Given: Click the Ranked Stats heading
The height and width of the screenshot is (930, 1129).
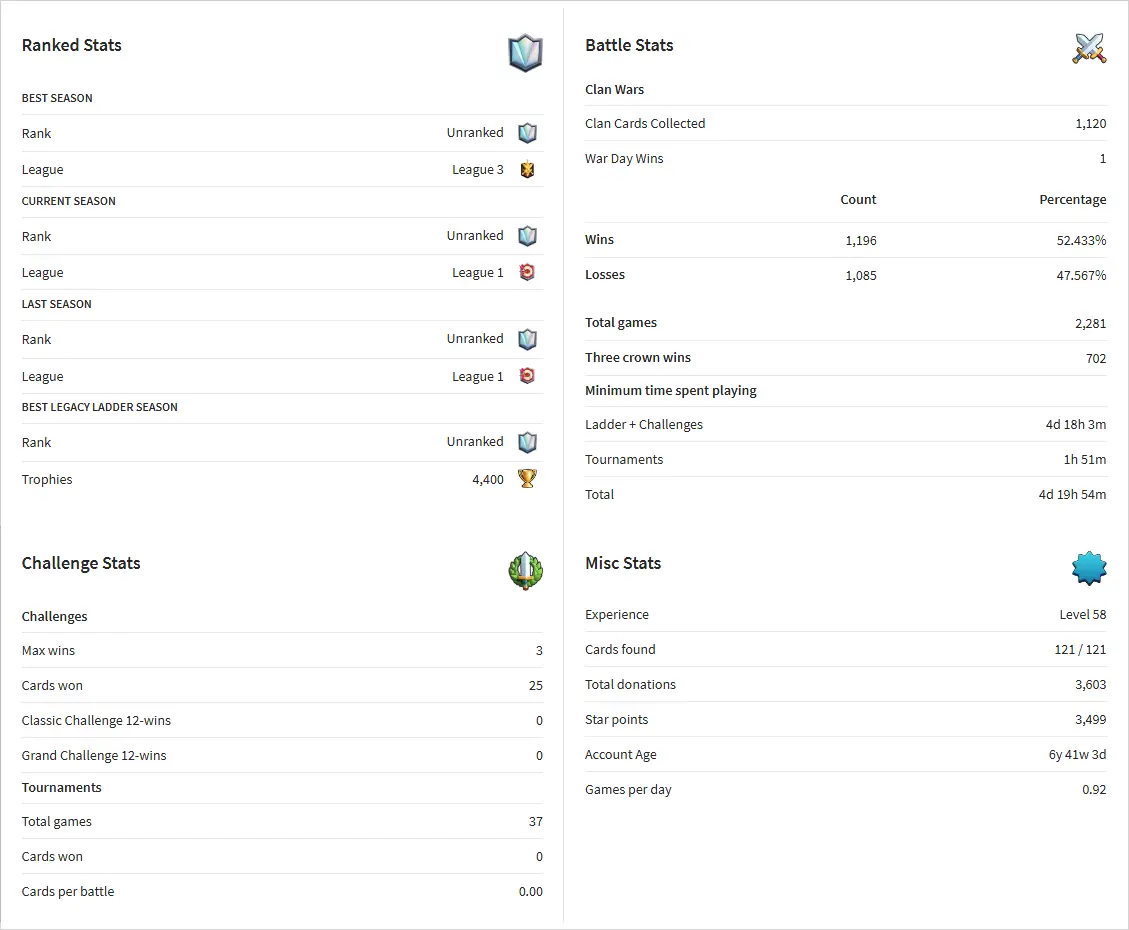Looking at the screenshot, I should pyautogui.click(x=72, y=45).
